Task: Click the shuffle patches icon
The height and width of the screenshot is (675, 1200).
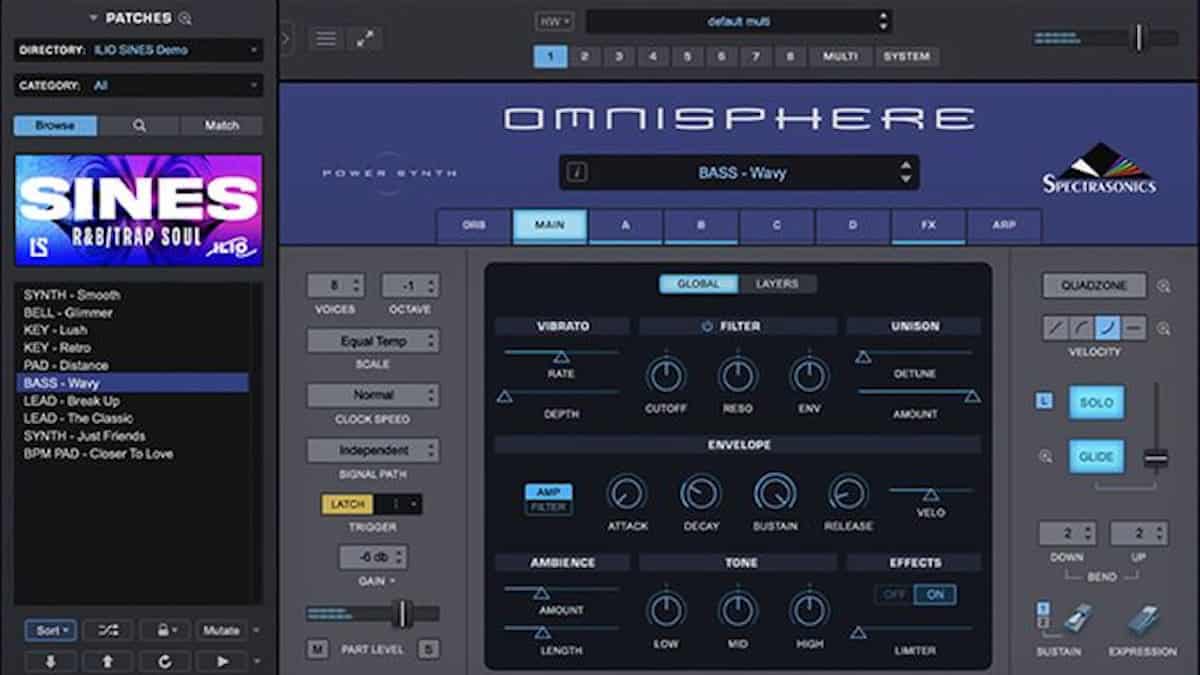Action: (107, 630)
